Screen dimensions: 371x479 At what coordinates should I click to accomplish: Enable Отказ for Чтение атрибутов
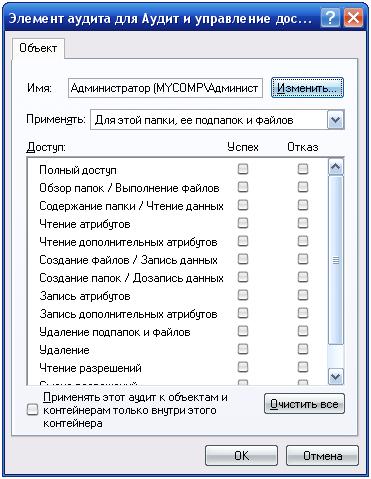tap(303, 223)
